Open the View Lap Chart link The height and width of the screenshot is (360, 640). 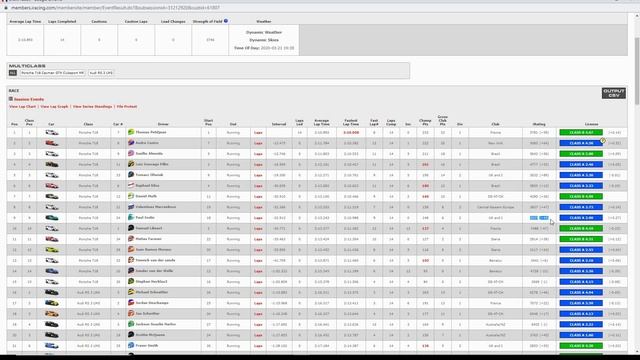(22, 107)
